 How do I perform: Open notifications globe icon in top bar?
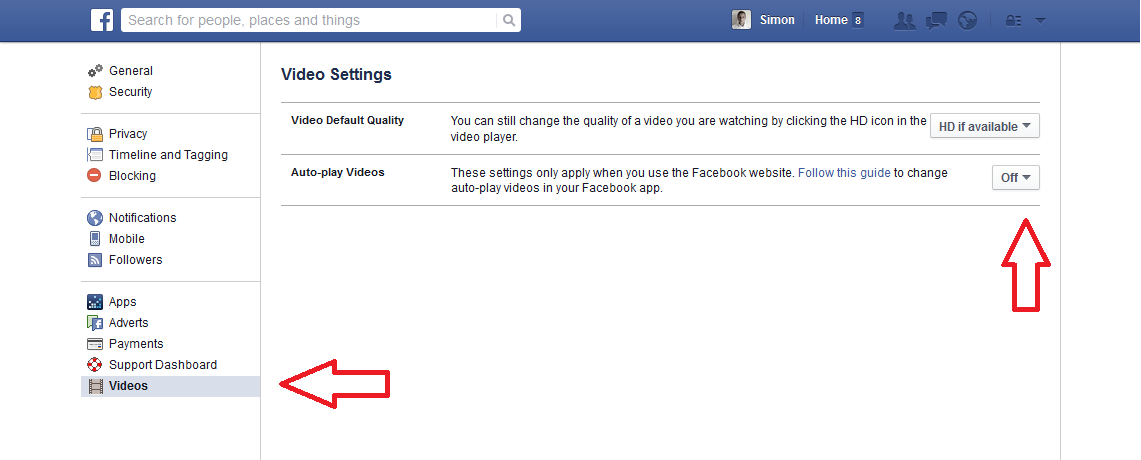tap(967, 20)
